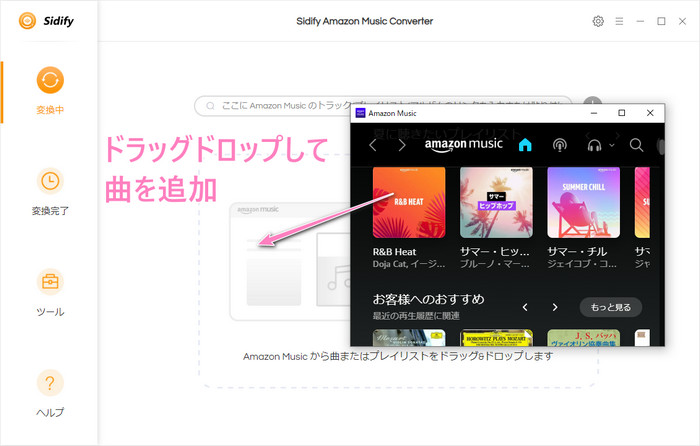
Task: Open the J.S. バッハ album thumbnail
Action: [x=583, y=338]
